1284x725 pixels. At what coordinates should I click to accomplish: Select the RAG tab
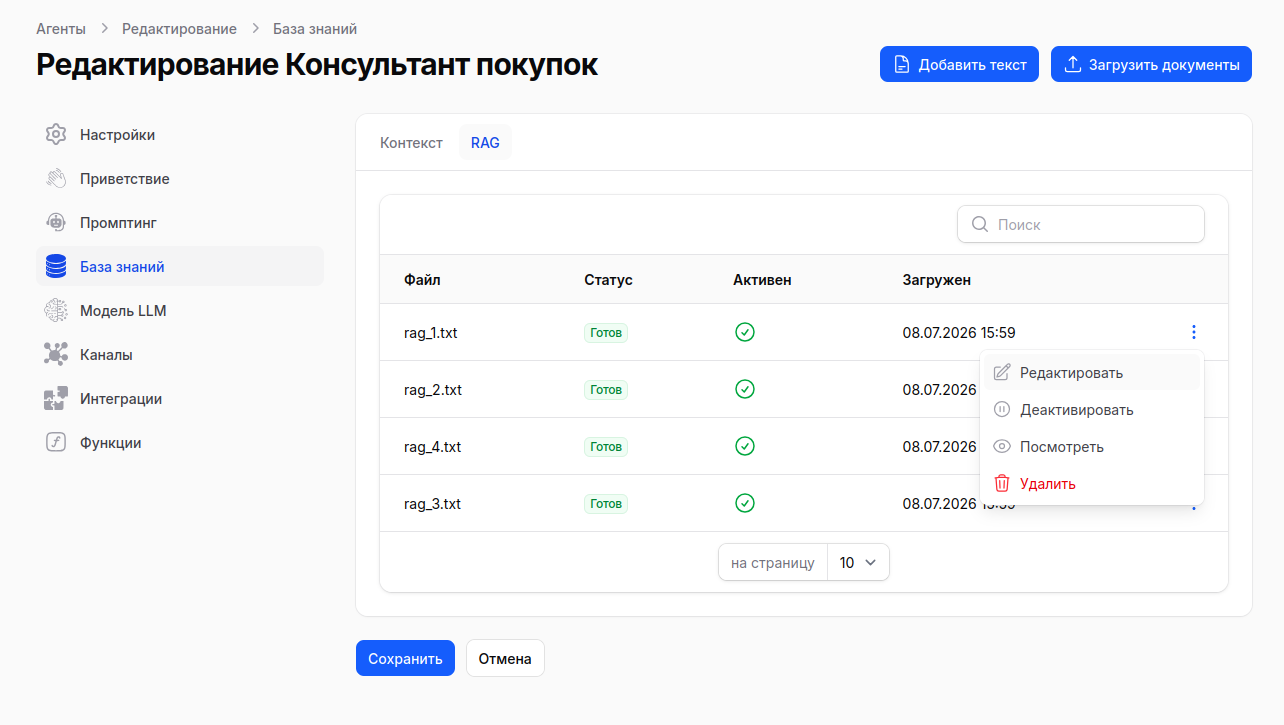(x=485, y=143)
